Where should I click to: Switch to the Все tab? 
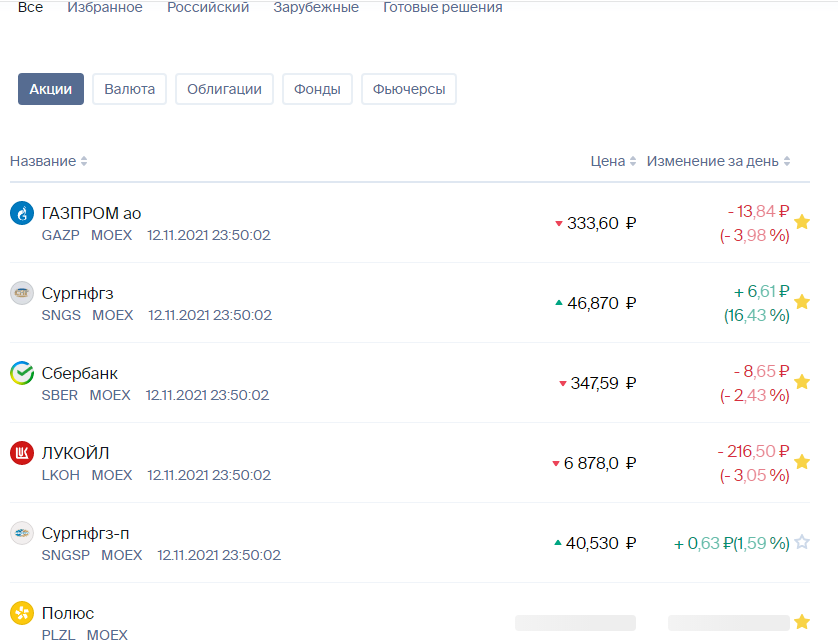30,7
